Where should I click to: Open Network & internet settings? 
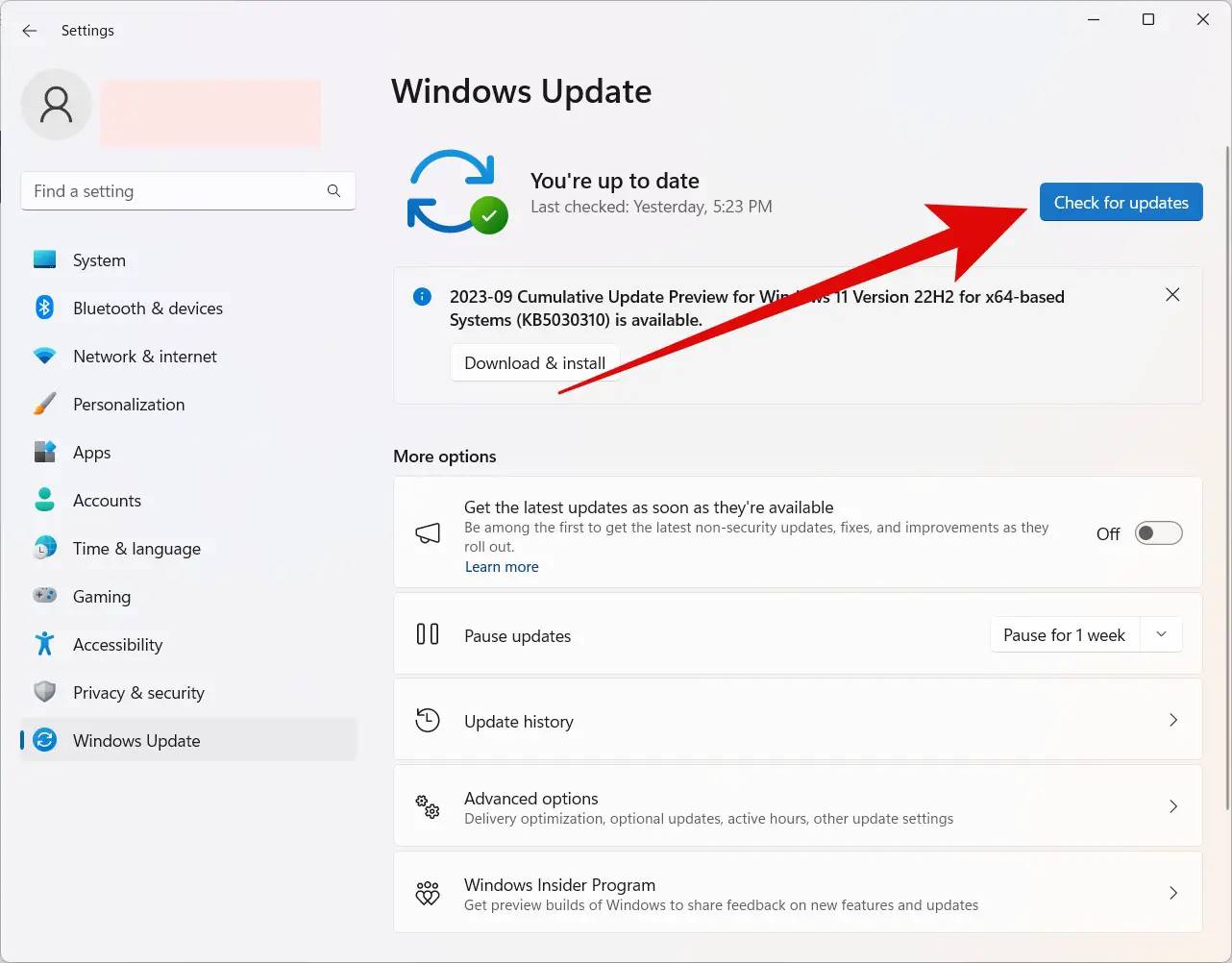(144, 357)
